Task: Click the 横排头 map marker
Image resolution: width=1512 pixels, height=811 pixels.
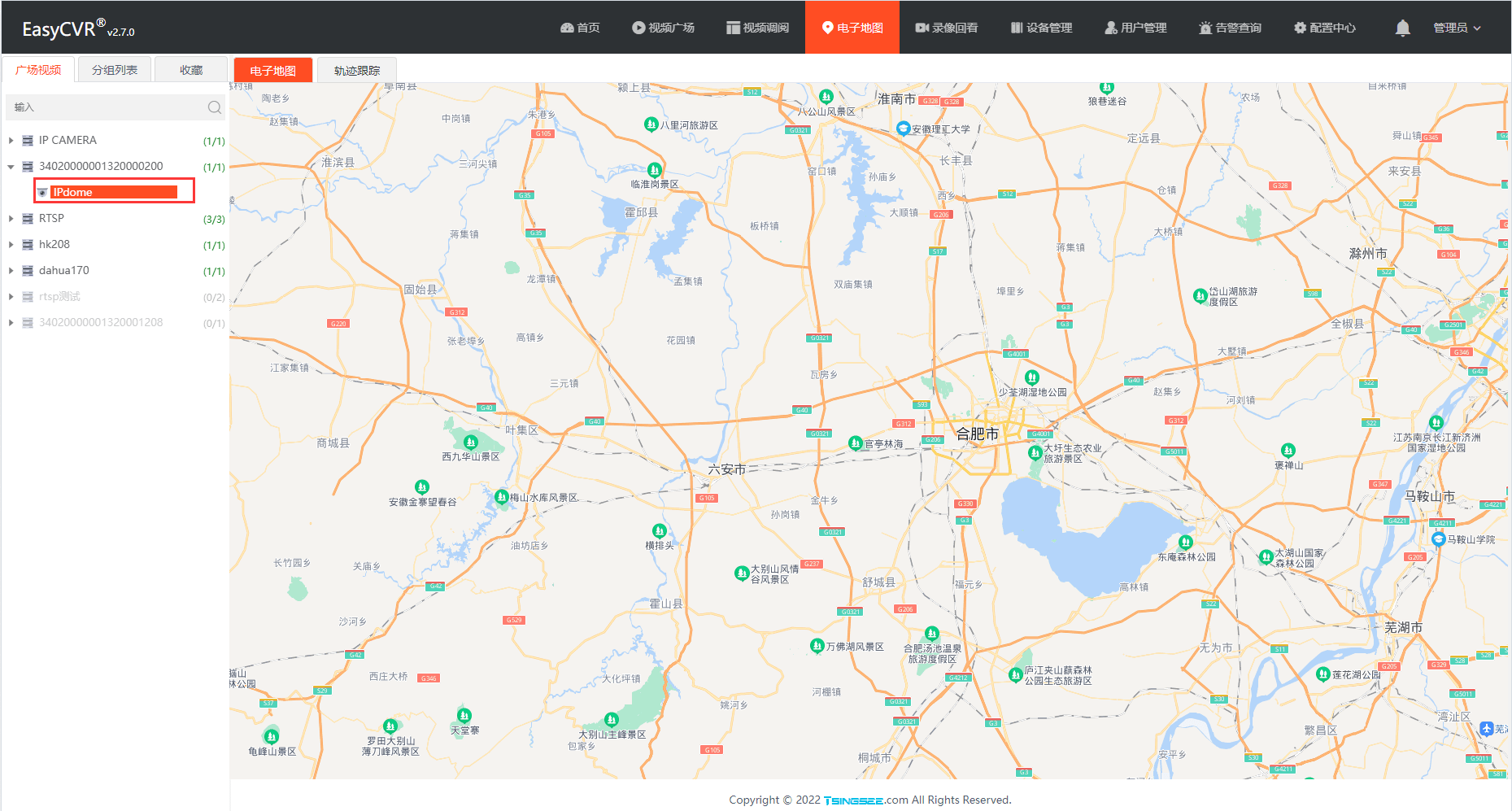Action: (660, 530)
